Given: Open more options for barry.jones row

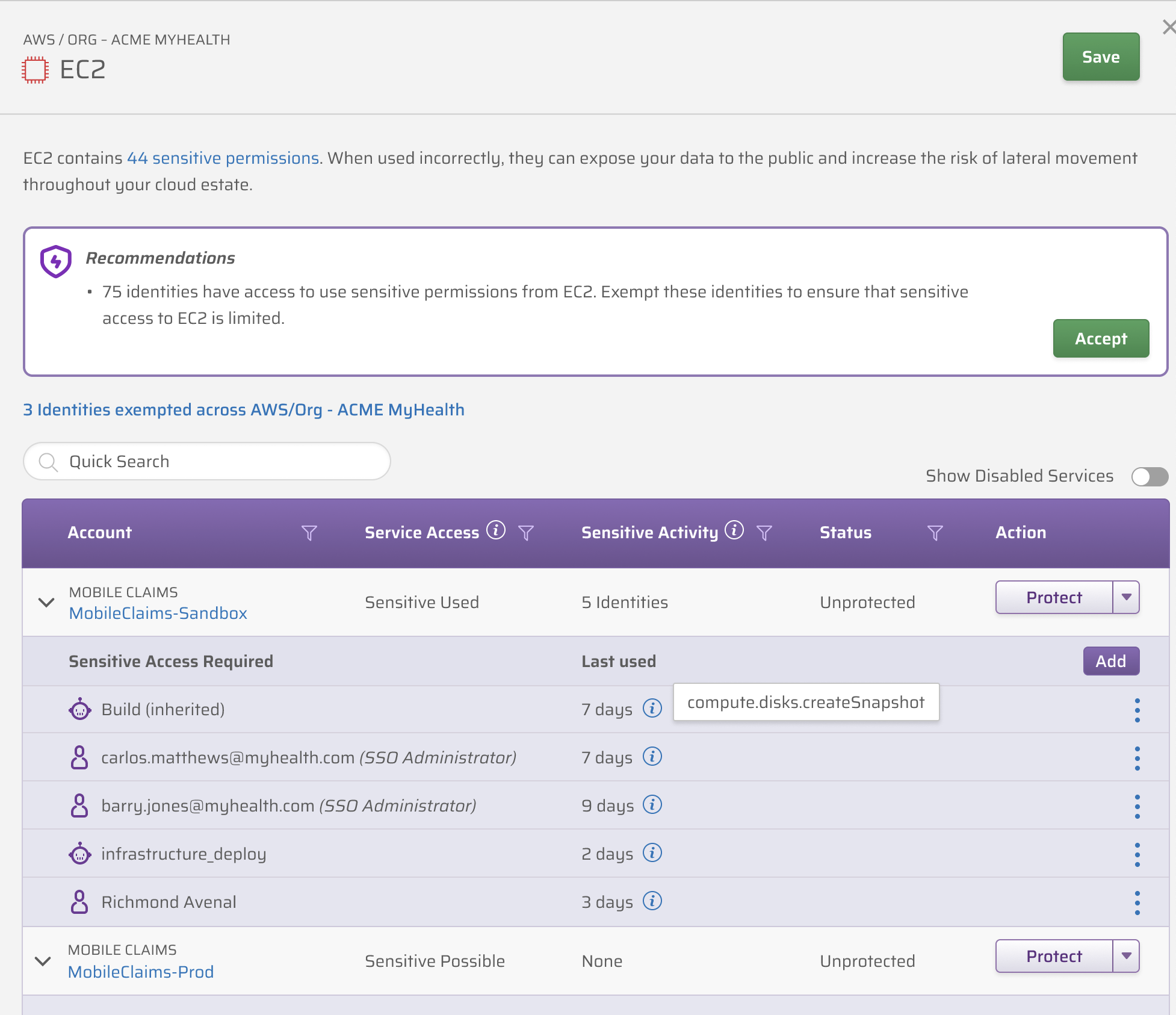Looking at the screenshot, I should [1137, 807].
